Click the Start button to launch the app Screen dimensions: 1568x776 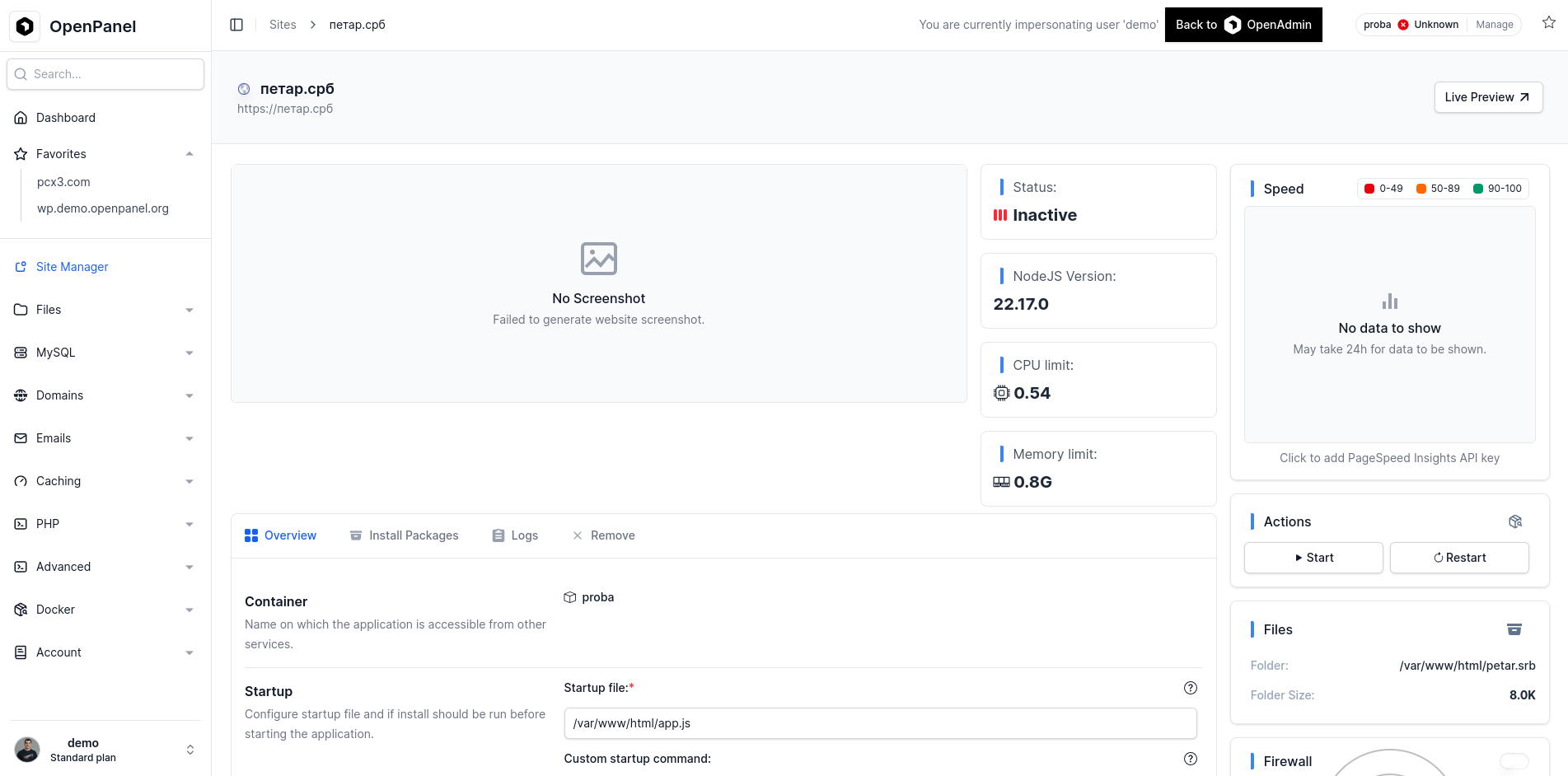click(x=1313, y=558)
